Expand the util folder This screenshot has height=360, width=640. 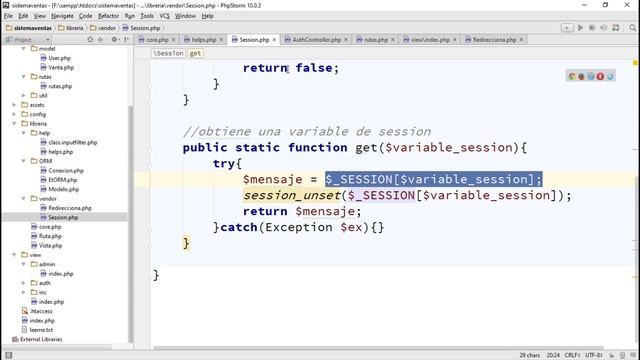24,96
